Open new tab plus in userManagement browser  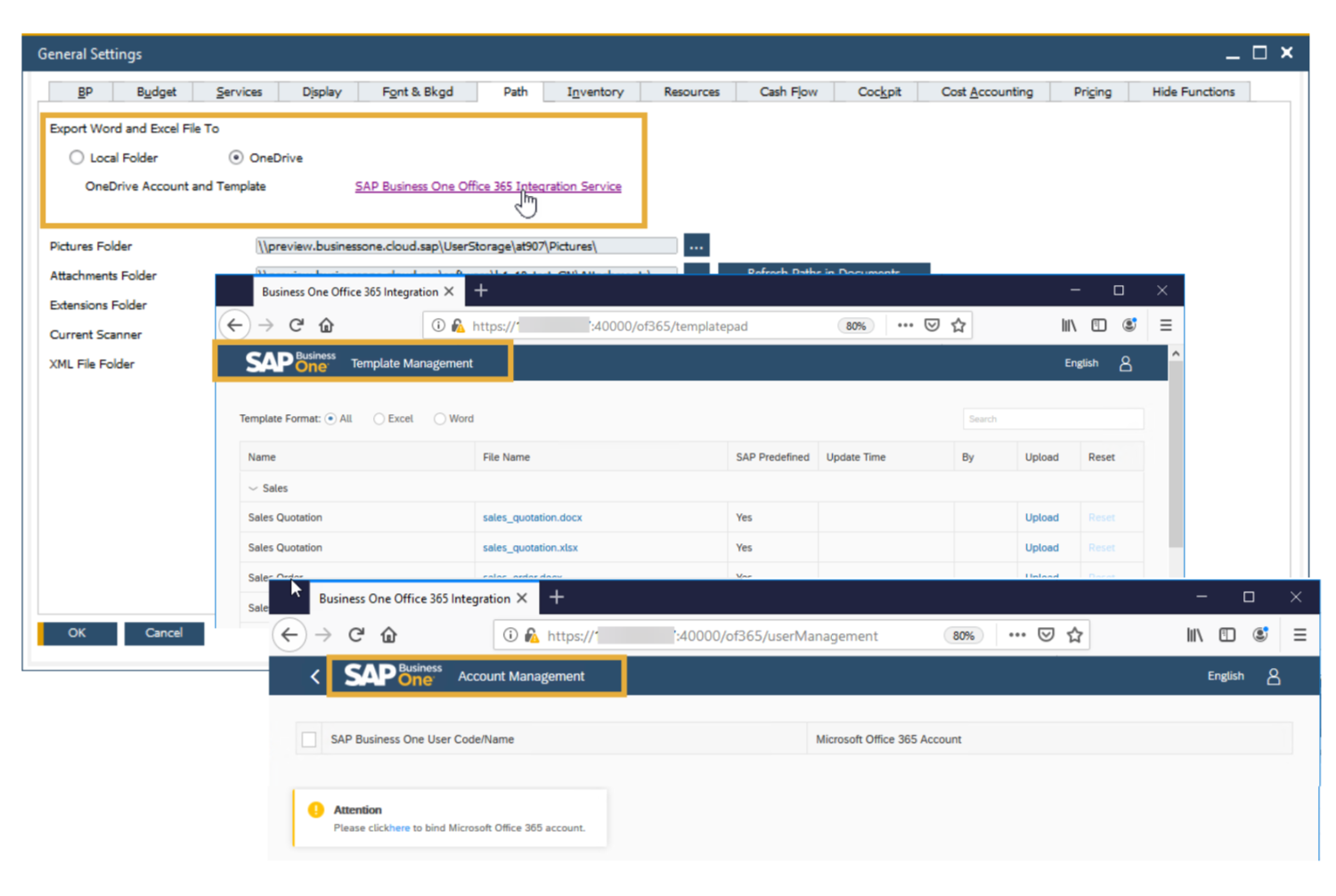click(557, 598)
